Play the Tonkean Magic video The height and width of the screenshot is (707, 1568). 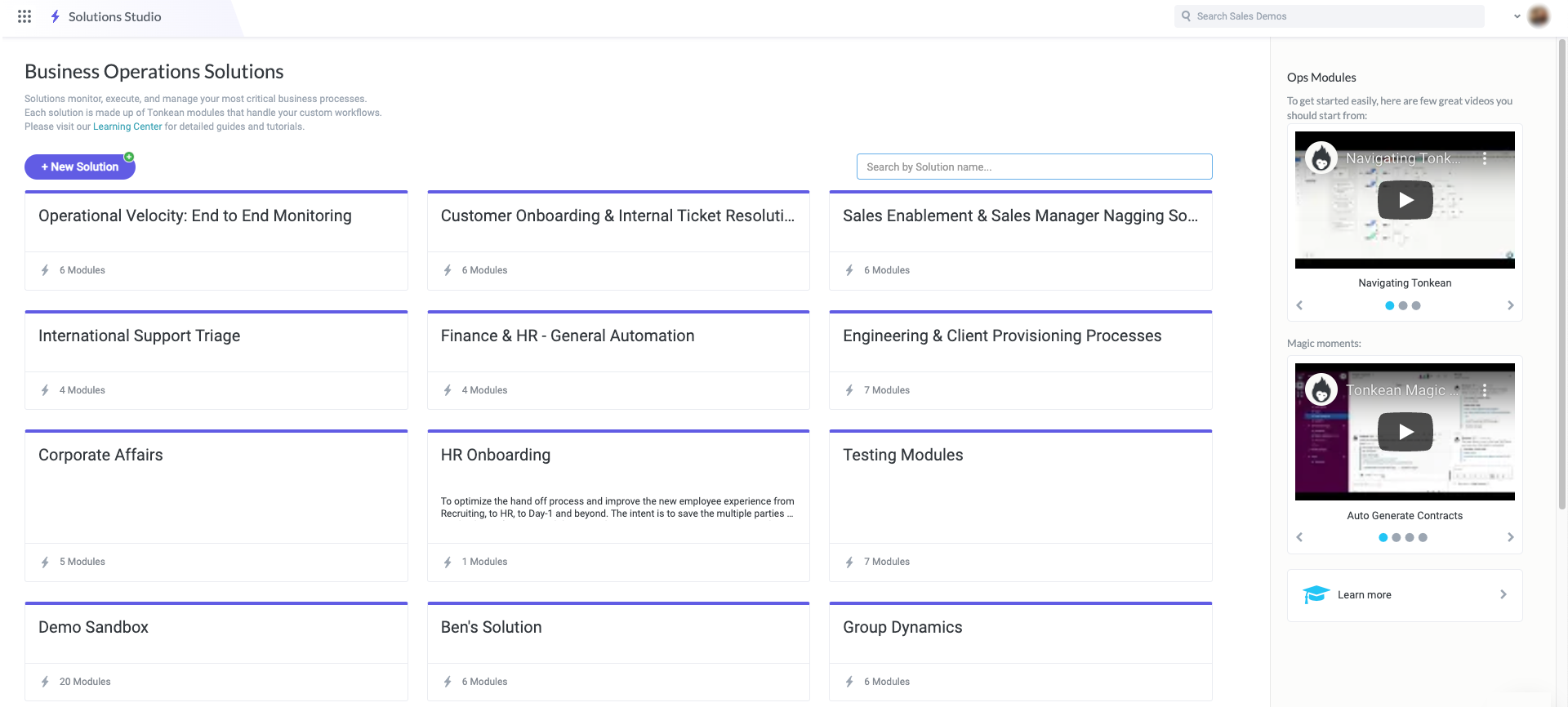(1405, 432)
